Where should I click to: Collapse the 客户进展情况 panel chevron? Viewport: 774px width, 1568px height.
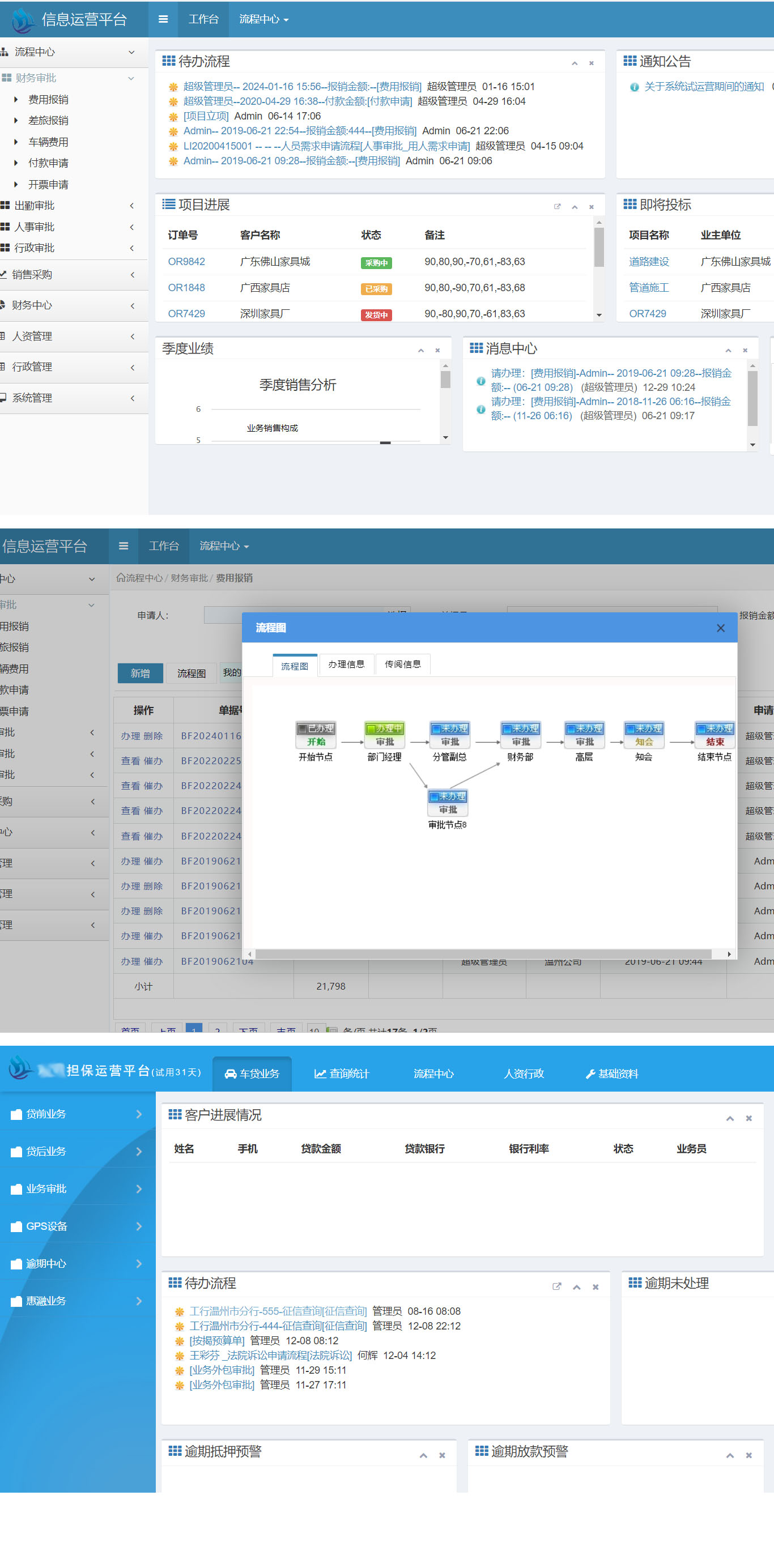pos(730,1118)
